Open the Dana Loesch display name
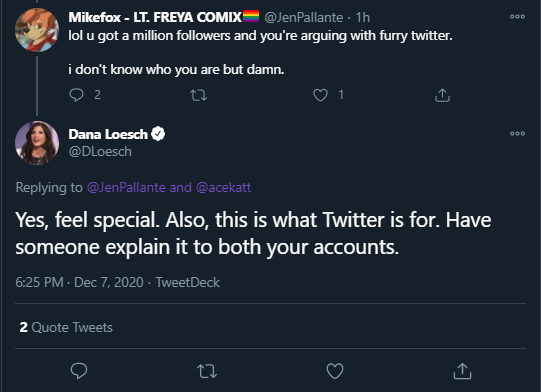The image size is (541, 392). click(x=108, y=134)
